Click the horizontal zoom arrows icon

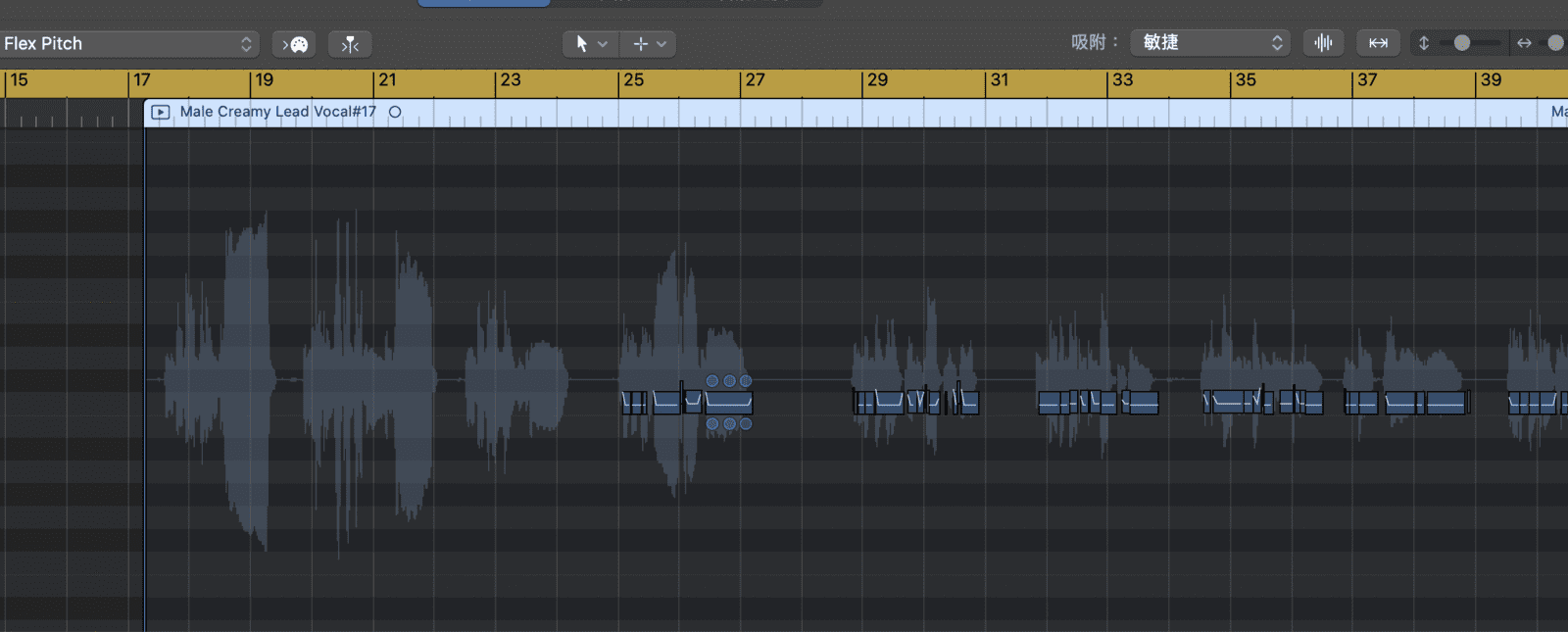coord(1524,43)
